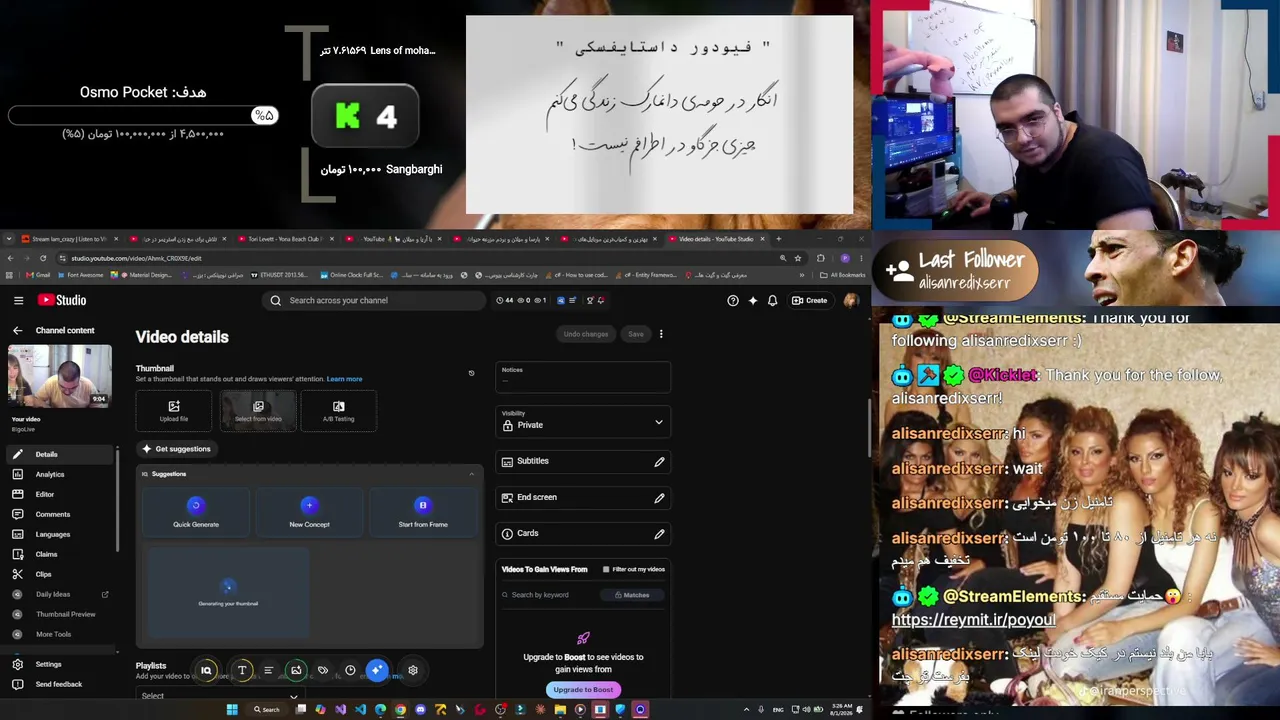This screenshot has height=720, width=1280.
Task: Click the Search by keyword field
Action: 548,595
